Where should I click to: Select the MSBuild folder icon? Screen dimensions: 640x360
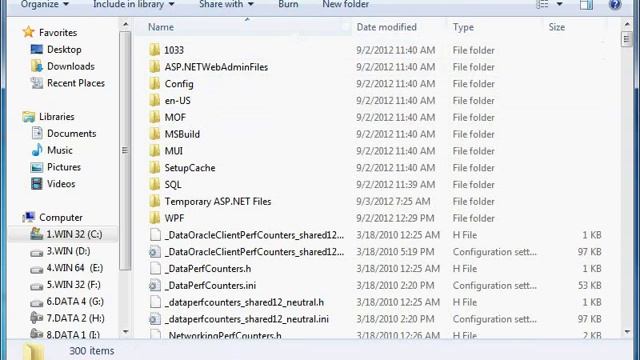(155, 134)
